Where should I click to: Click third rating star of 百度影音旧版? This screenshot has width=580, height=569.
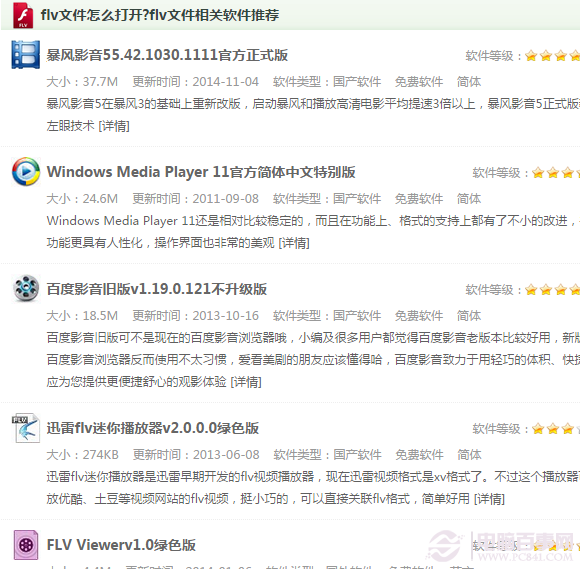coord(561,290)
